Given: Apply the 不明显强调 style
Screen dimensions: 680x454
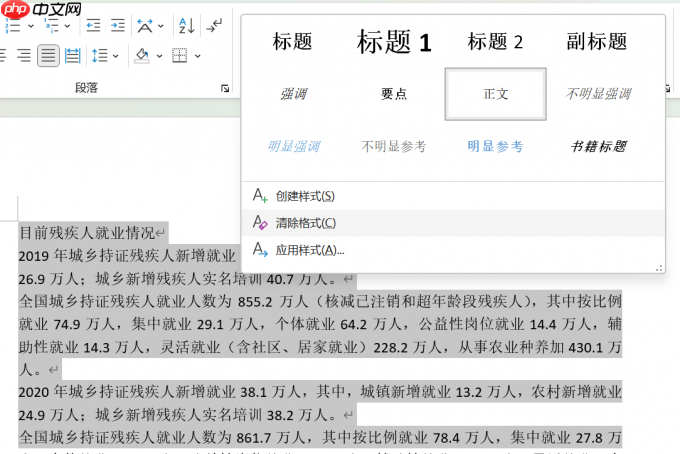Looking at the screenshot, I should point(598,94).
